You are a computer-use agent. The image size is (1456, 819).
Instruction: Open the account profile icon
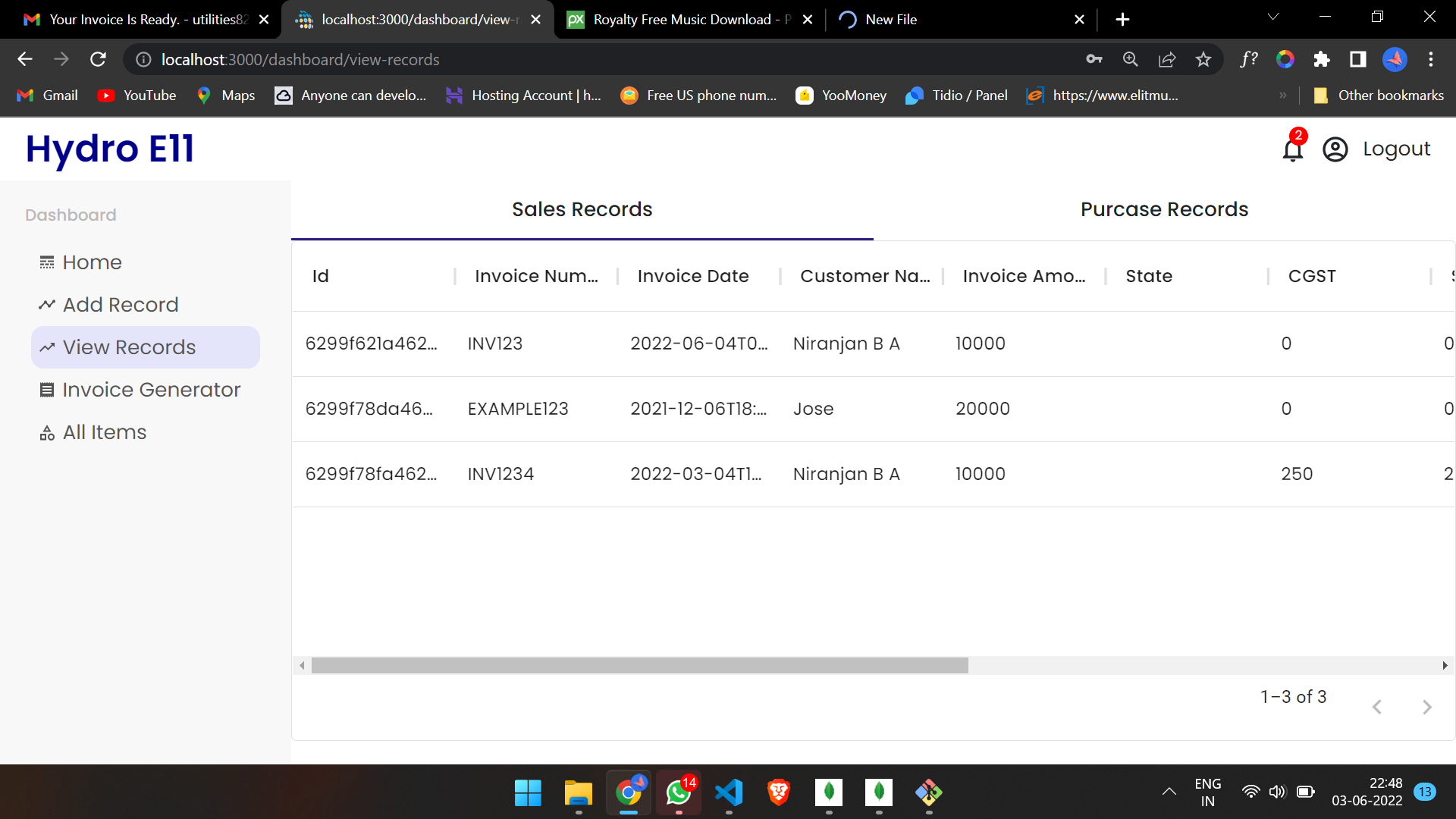click(1335, 149)
